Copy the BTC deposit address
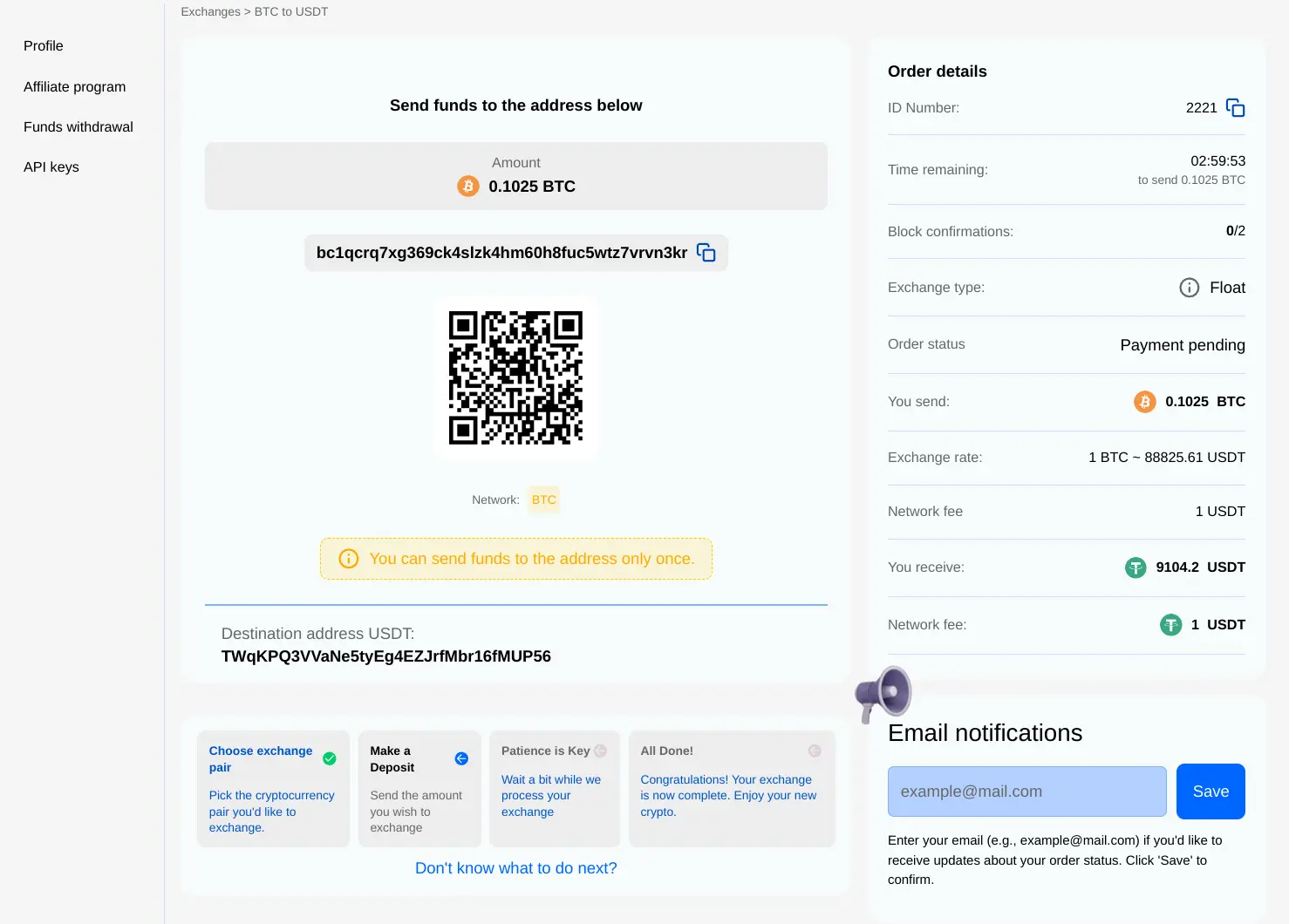Image resolution: width=1289 pixels, height=924 pixels. 706,253
